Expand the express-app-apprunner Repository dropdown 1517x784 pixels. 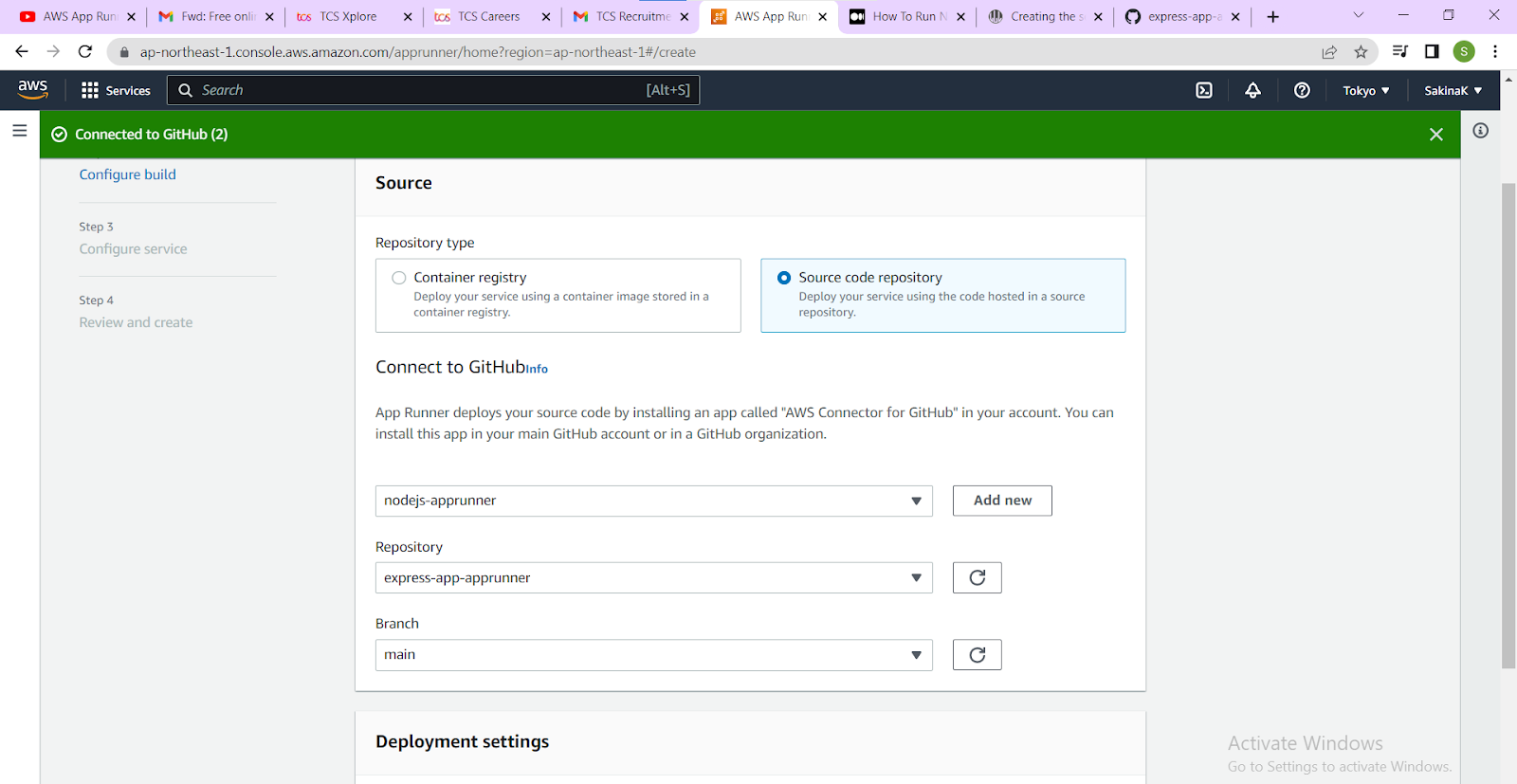pos(653,577)
